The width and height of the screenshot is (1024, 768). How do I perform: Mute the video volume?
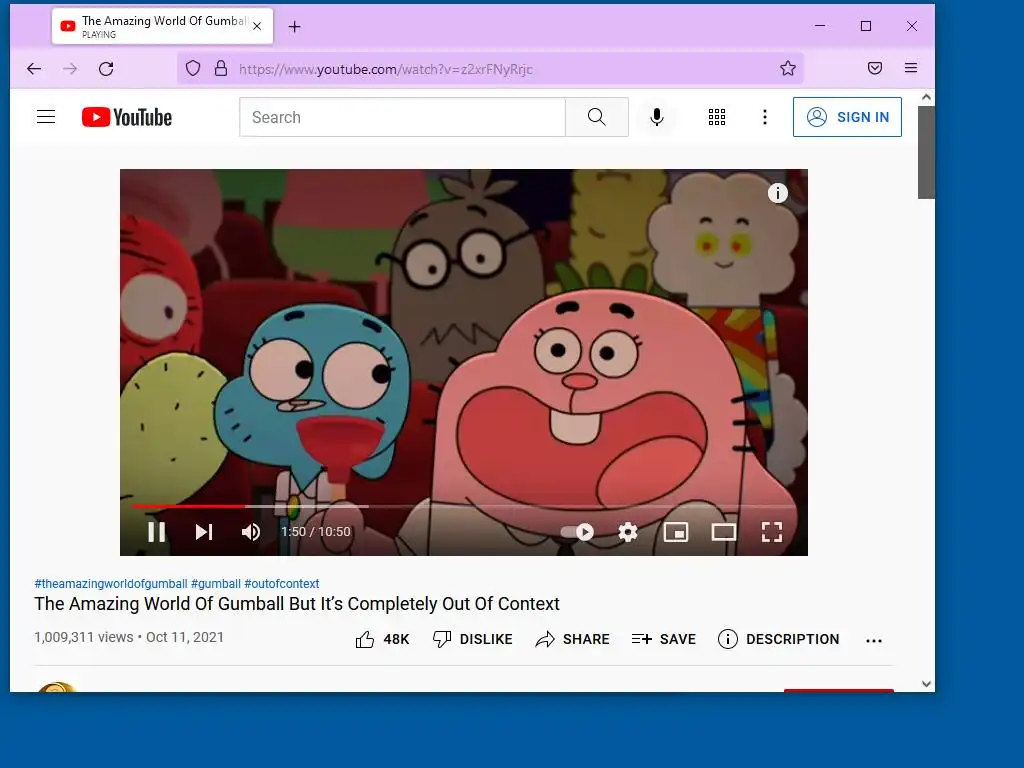251,532
